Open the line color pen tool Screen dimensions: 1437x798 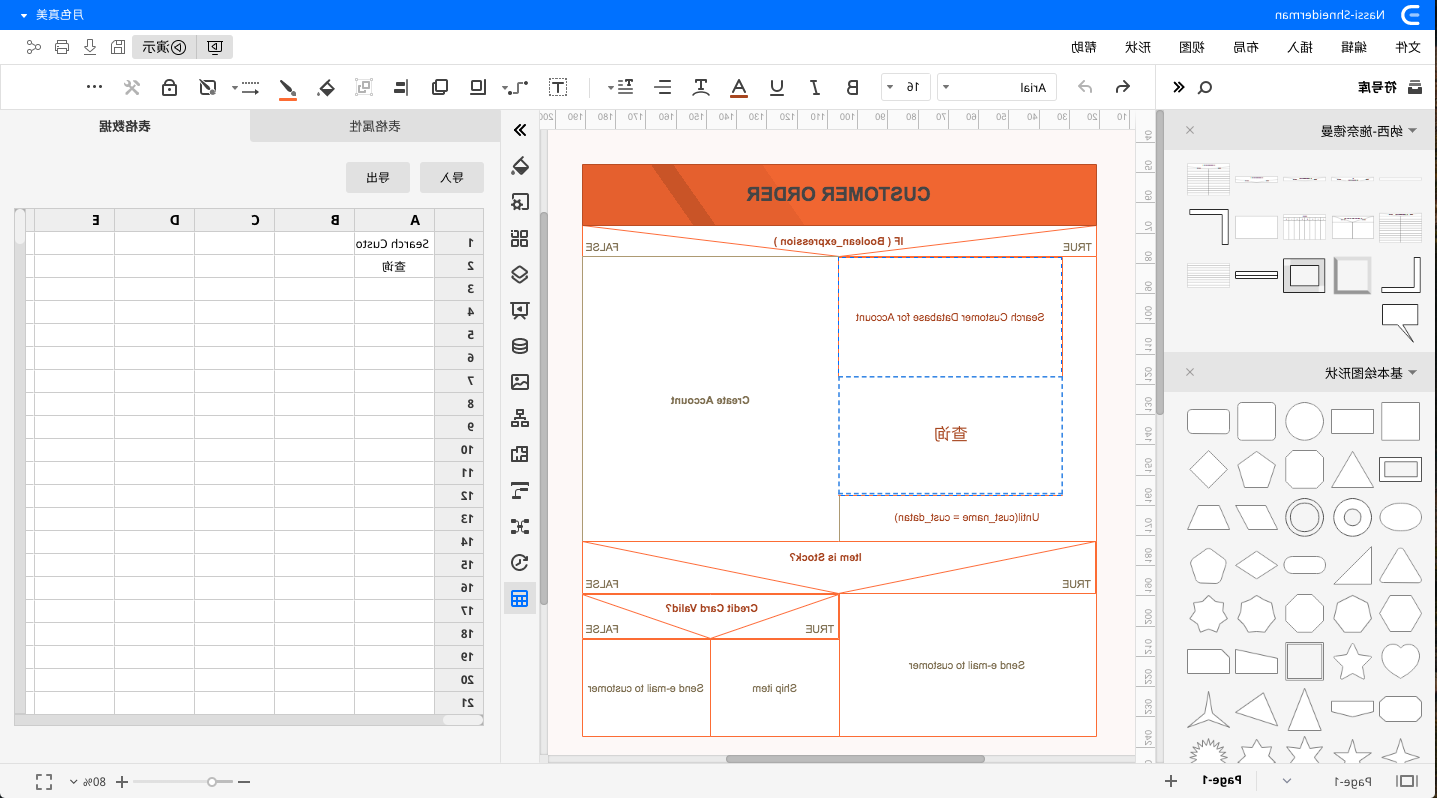288,88
